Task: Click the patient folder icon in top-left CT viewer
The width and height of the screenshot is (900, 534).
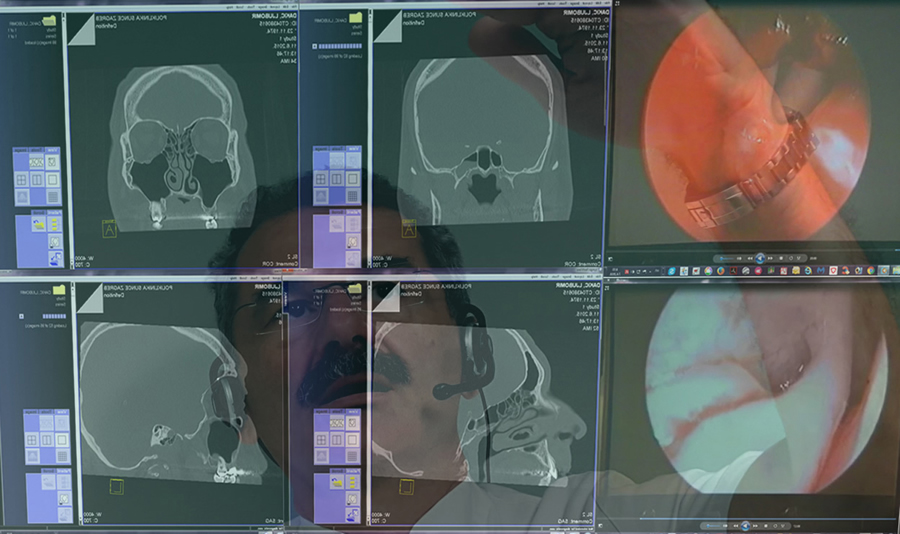Action: point(47,19)
